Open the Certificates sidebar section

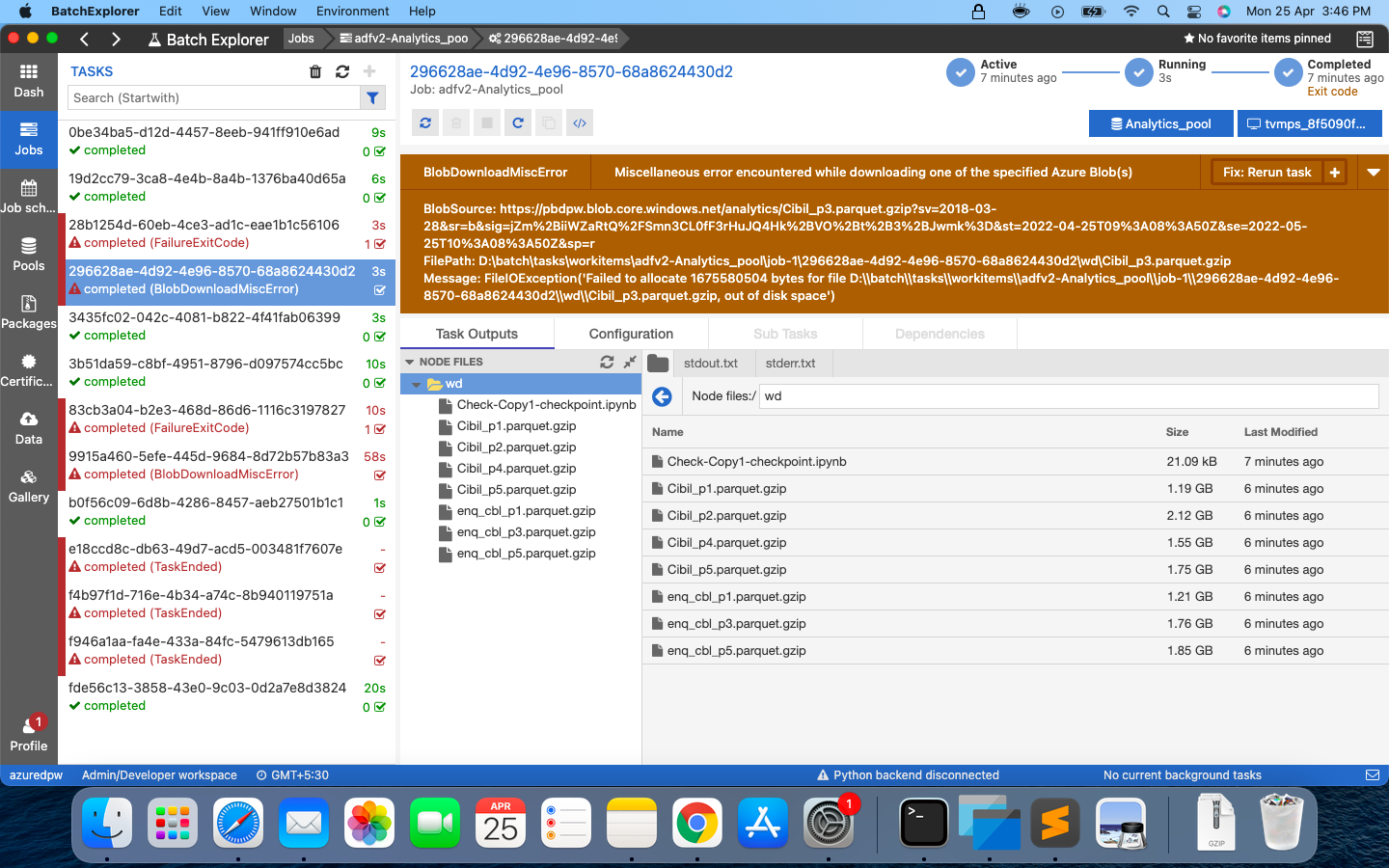(29, 371)
